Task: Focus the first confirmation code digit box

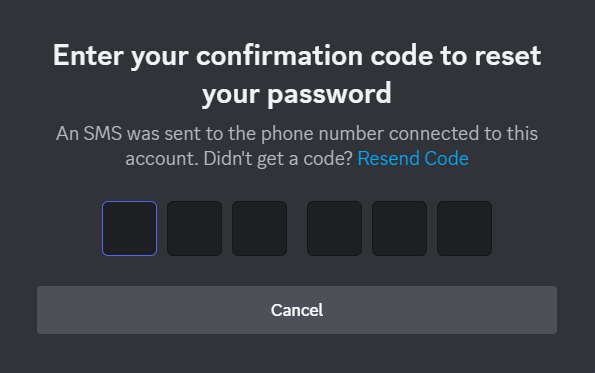Action: [129, 228]
